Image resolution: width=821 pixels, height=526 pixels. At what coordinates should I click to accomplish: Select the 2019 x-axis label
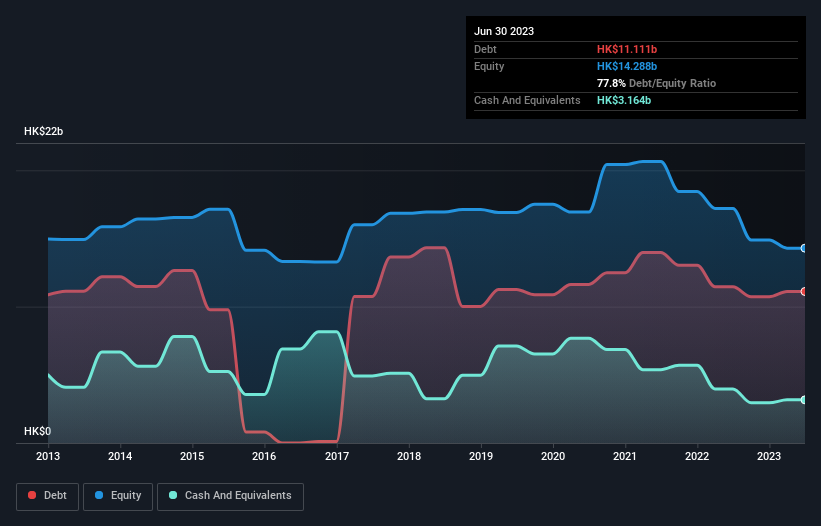tap(481, 456)
